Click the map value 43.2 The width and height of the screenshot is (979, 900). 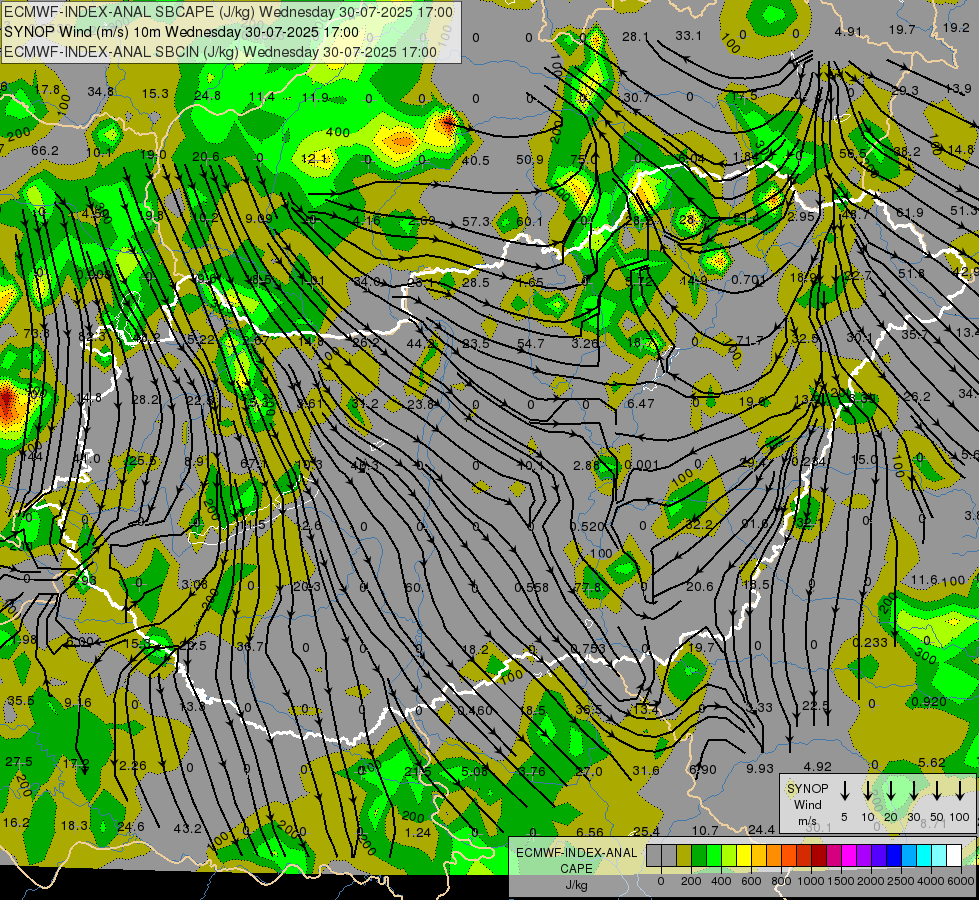(187, 829)
